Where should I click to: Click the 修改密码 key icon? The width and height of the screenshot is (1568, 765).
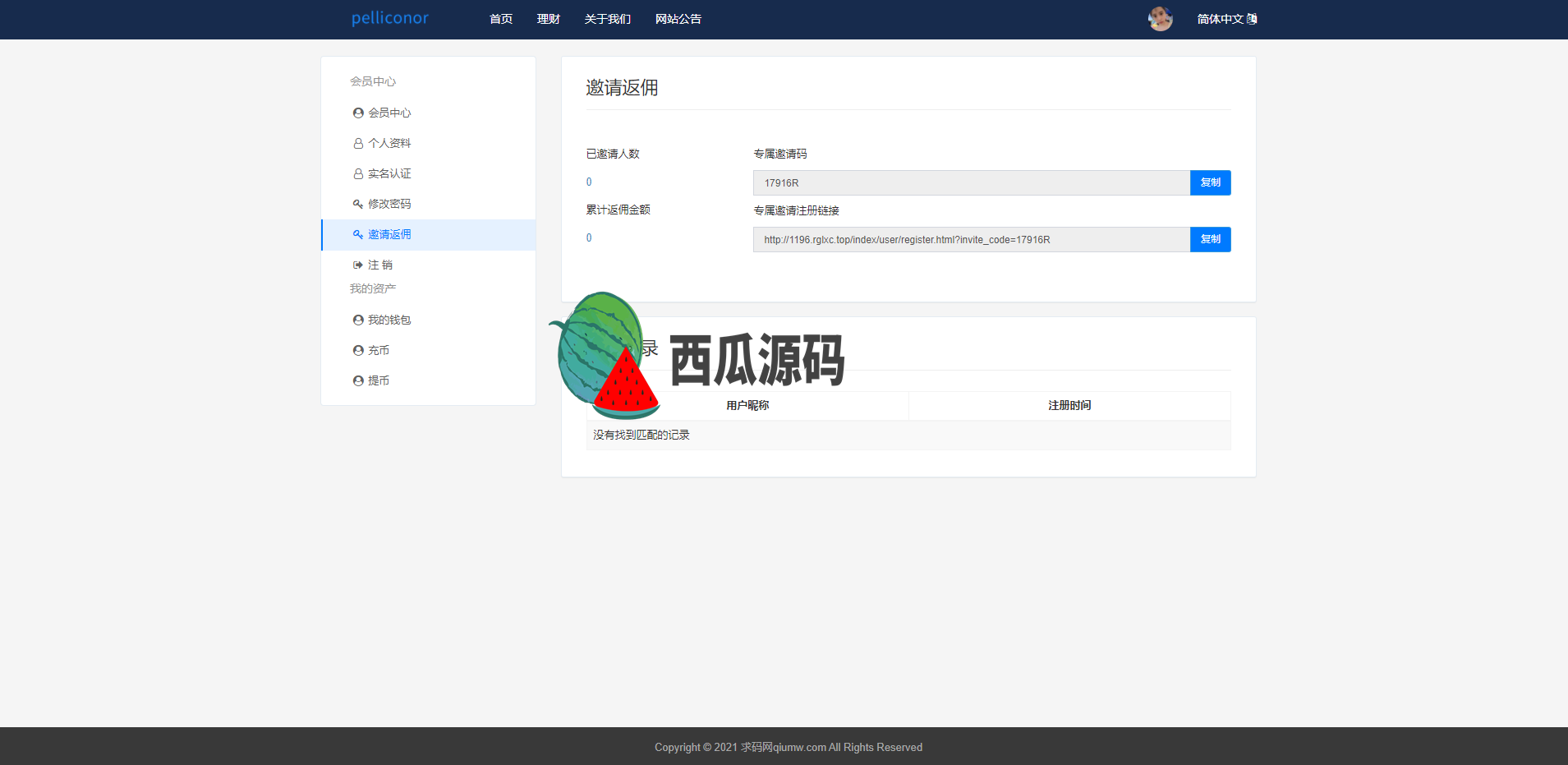point(358,204)
